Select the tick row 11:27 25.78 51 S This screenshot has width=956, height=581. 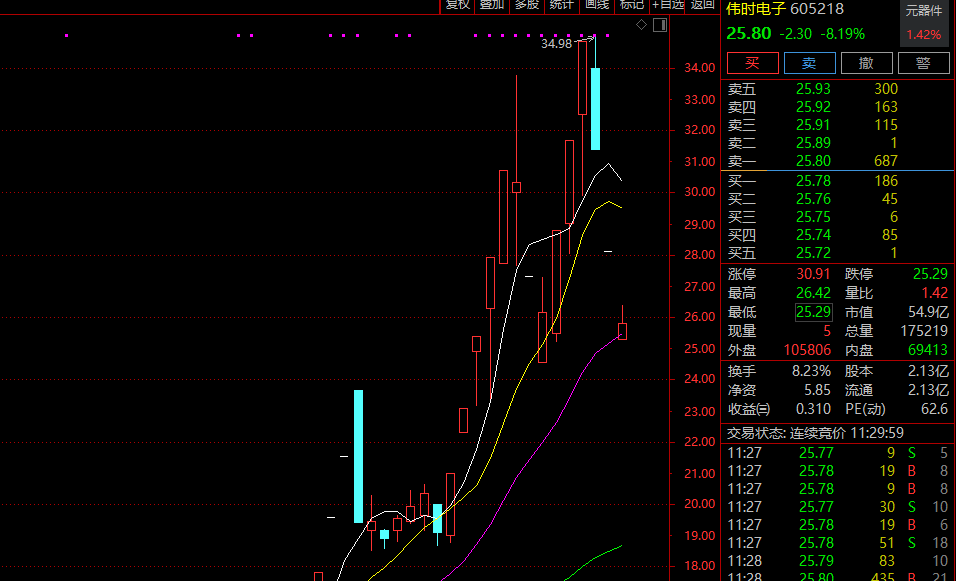[x=838, y=543]
